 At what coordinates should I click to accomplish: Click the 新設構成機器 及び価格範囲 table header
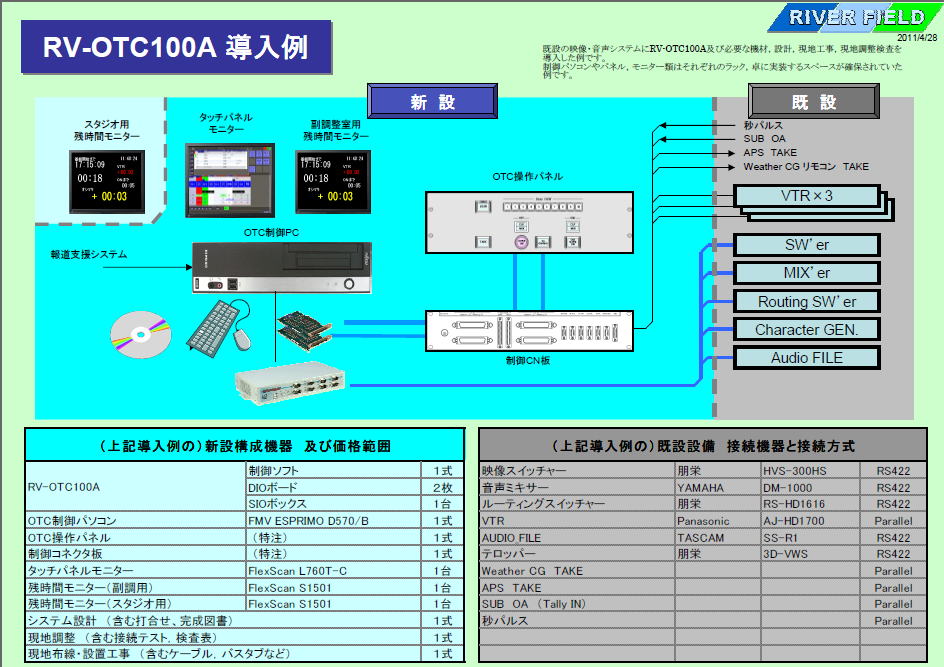click(244, 445)
